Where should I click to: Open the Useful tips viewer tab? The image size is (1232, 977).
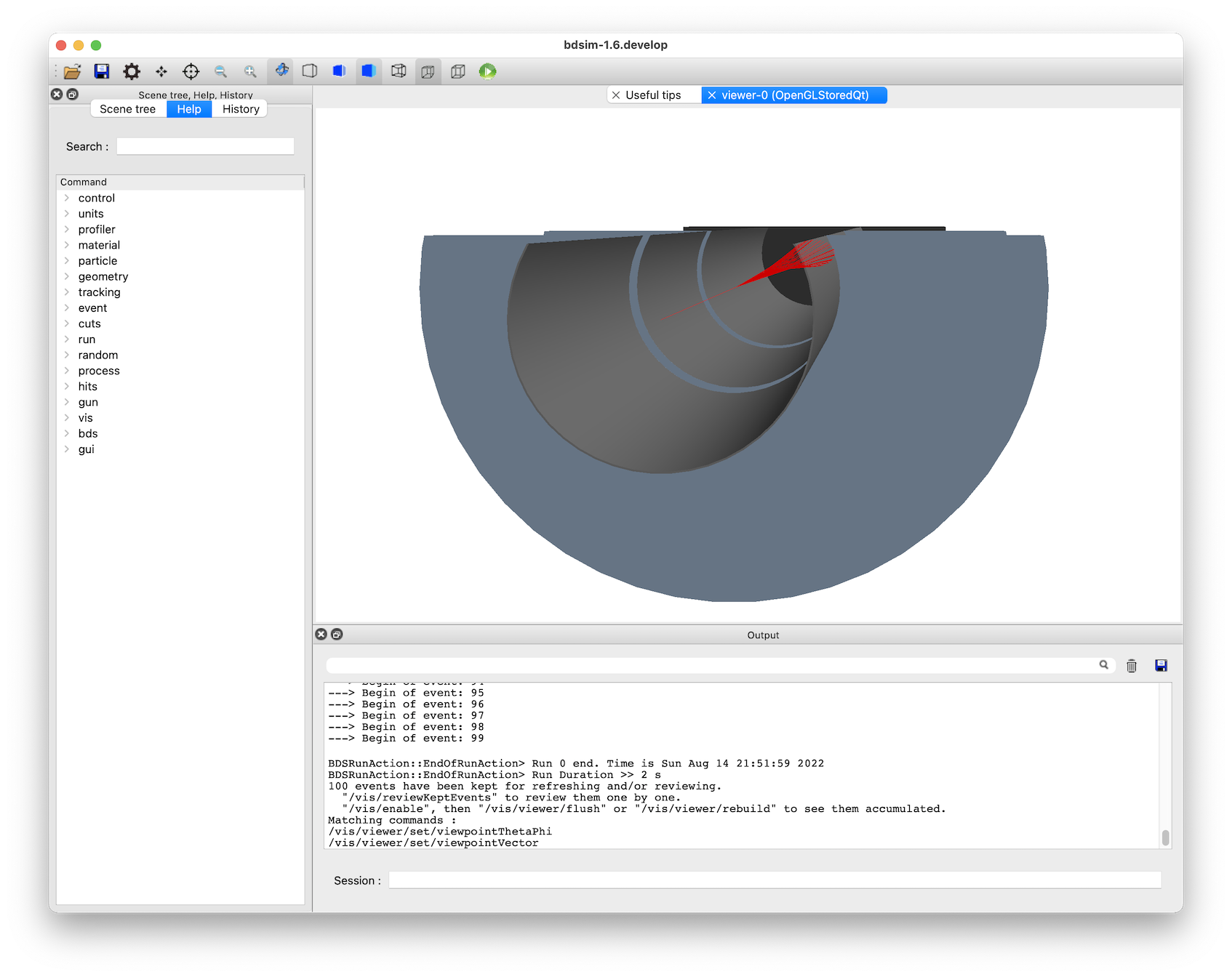pos(654,95)
